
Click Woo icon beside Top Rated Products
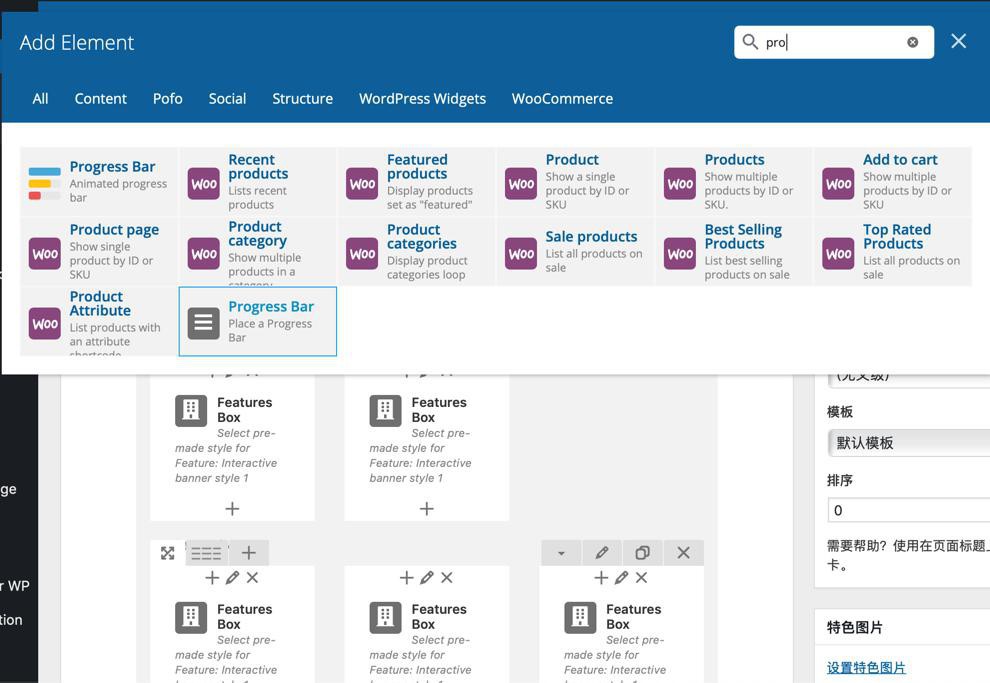pos(838,254)
